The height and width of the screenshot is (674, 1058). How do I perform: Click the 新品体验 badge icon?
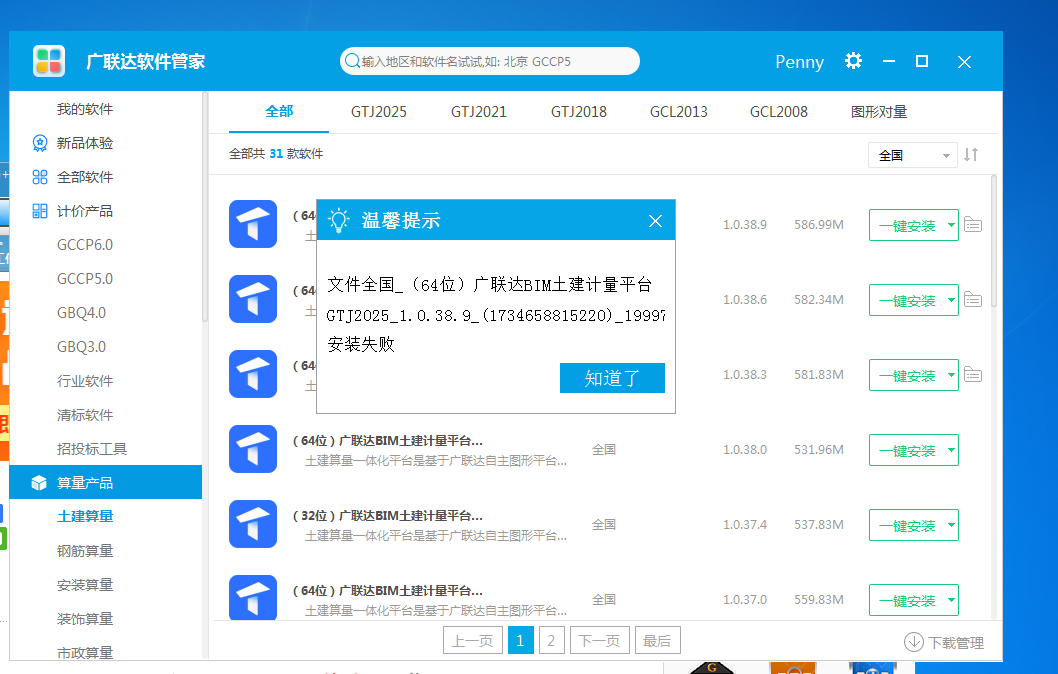pyautogui.click(x=40, y=143)
